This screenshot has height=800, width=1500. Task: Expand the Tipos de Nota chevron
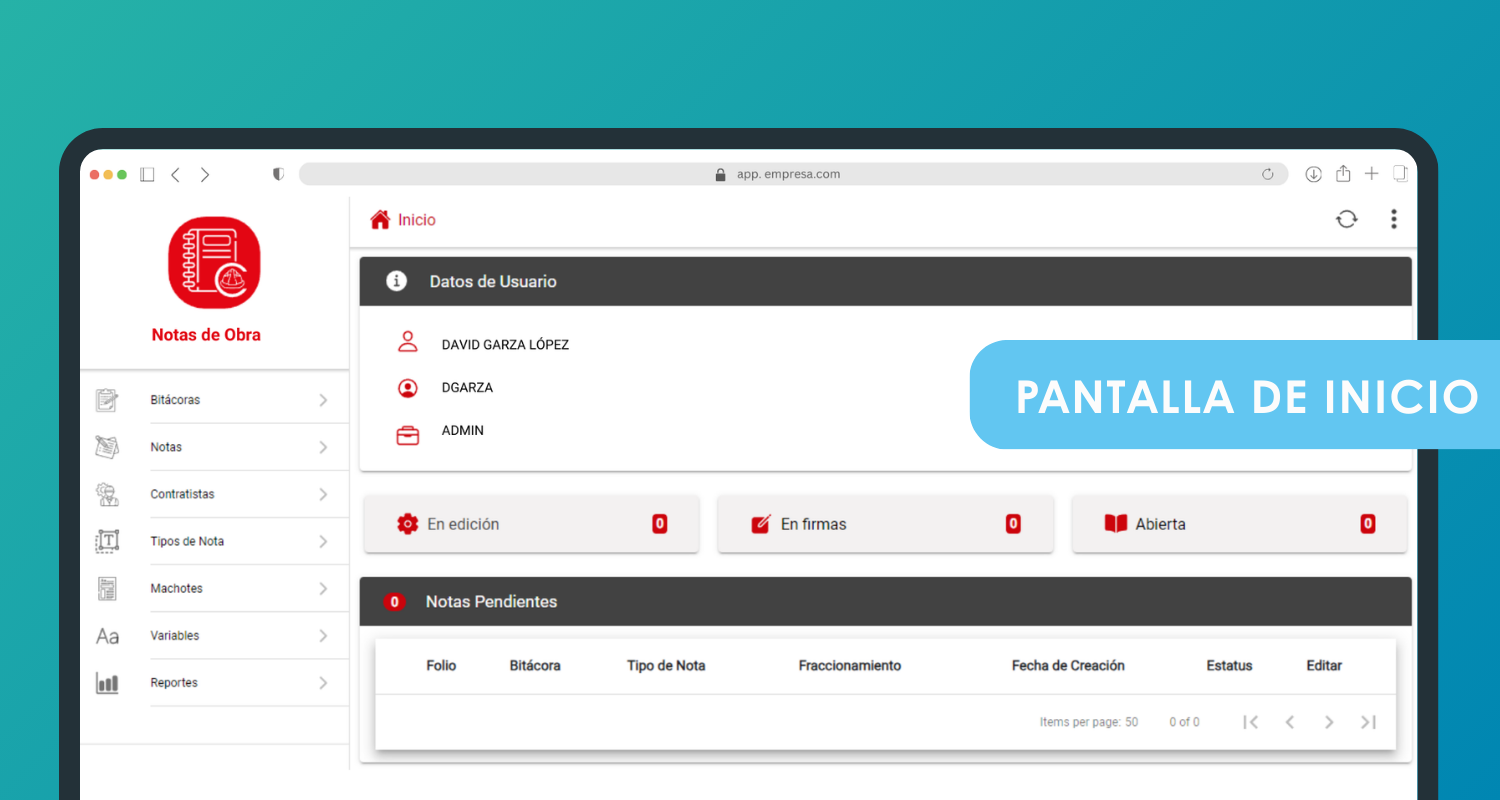click(x=323, y=541)
